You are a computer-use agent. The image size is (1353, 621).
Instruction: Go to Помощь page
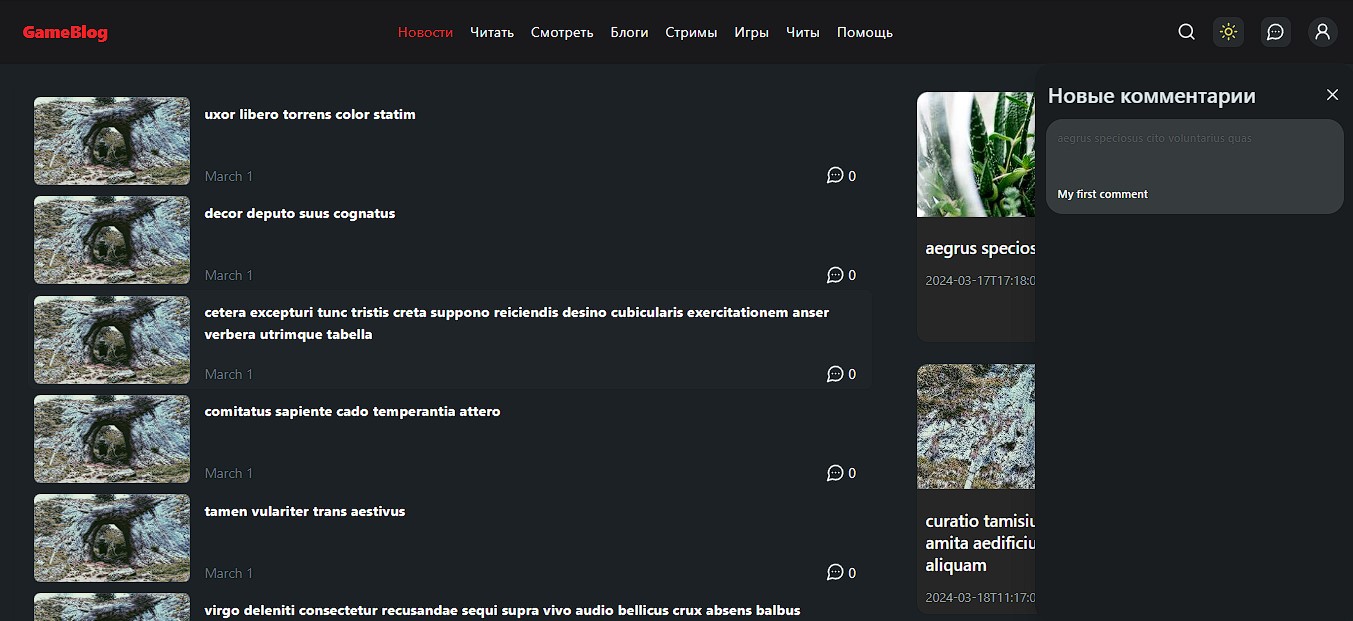864,32
